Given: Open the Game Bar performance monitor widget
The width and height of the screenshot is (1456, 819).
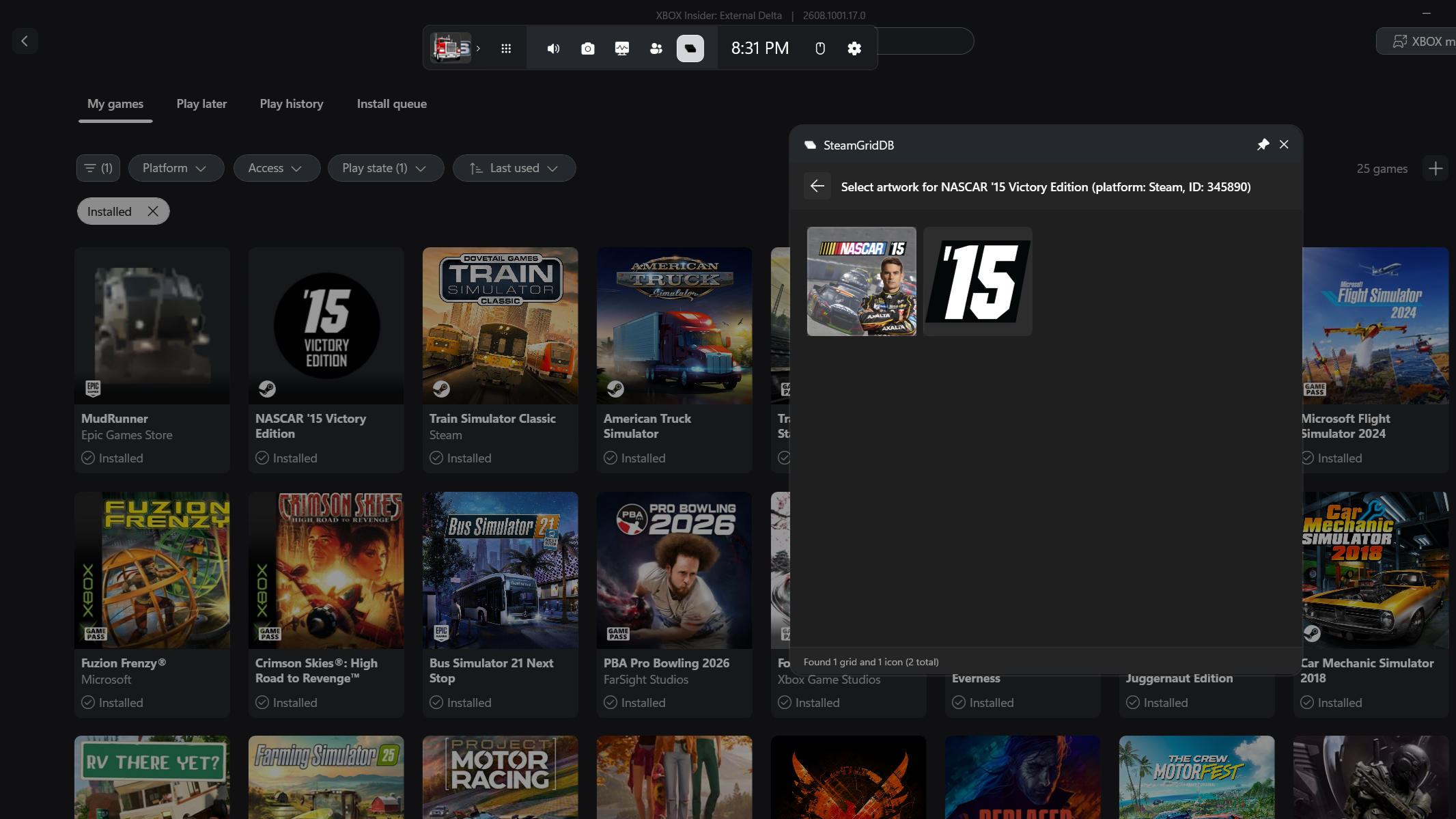Looking at the screenshot, I should coord(621,48).
